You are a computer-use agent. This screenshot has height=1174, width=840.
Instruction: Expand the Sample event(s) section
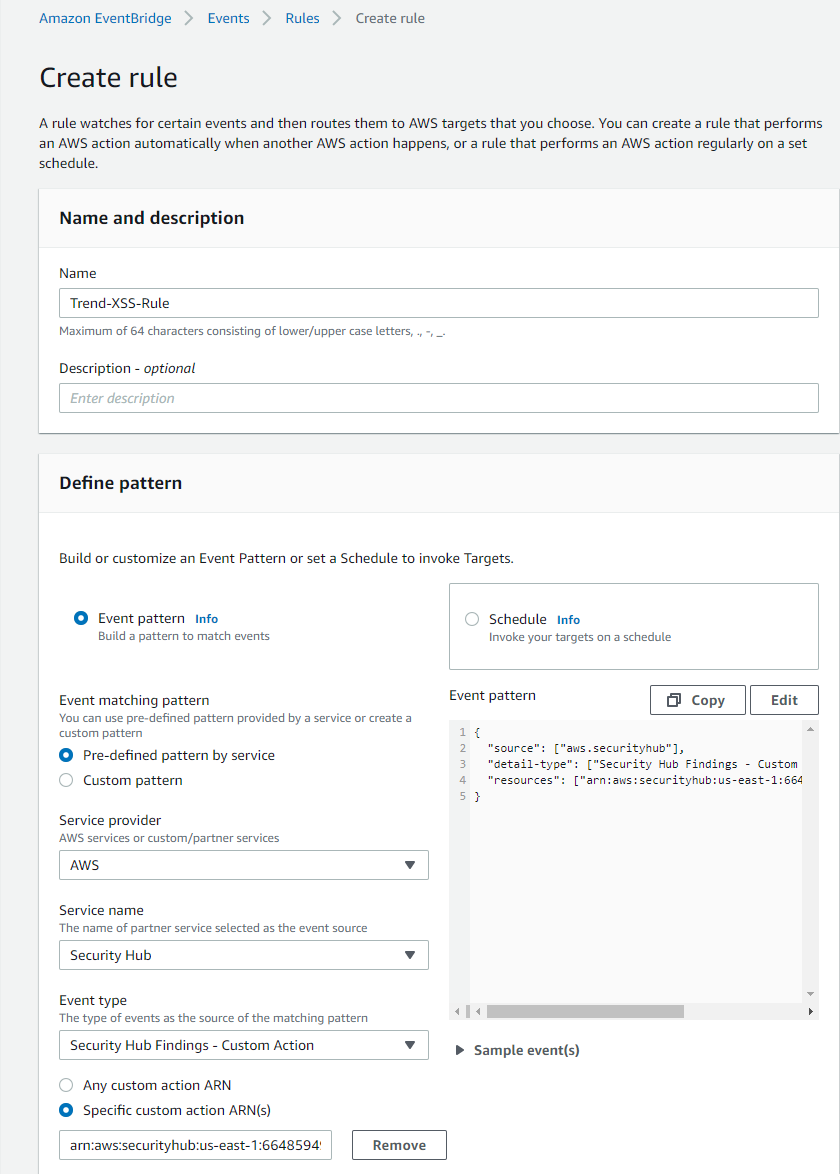[518, 1050]
